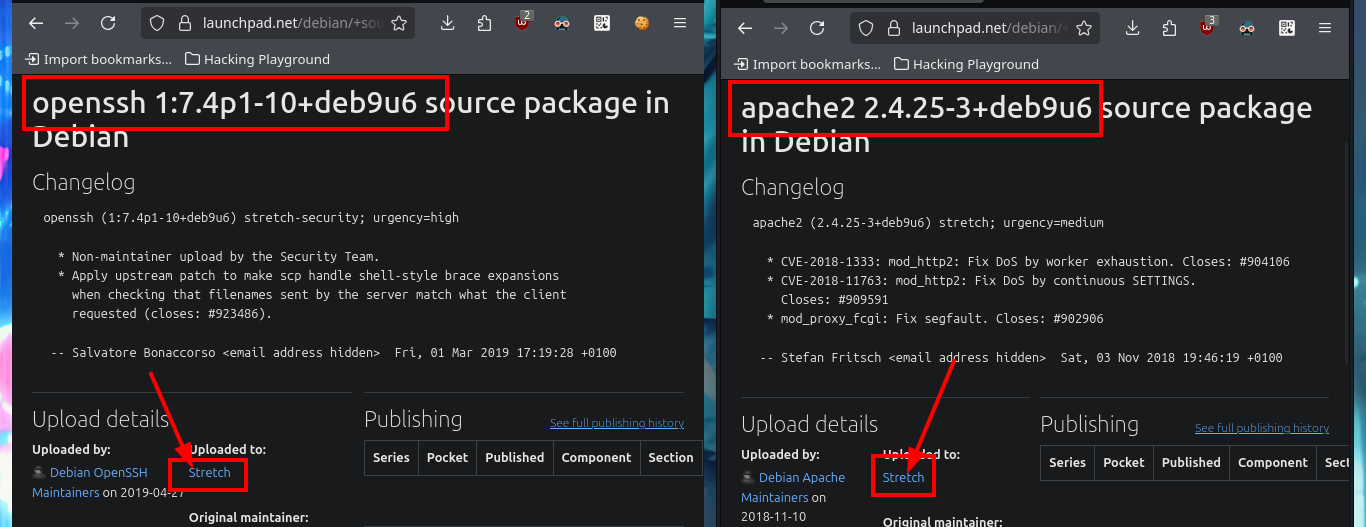Image resolution: width=1366 pixels, height=527 pixels.
Task: Open the cookie extension icon in left window
Action: coord(641,23)
